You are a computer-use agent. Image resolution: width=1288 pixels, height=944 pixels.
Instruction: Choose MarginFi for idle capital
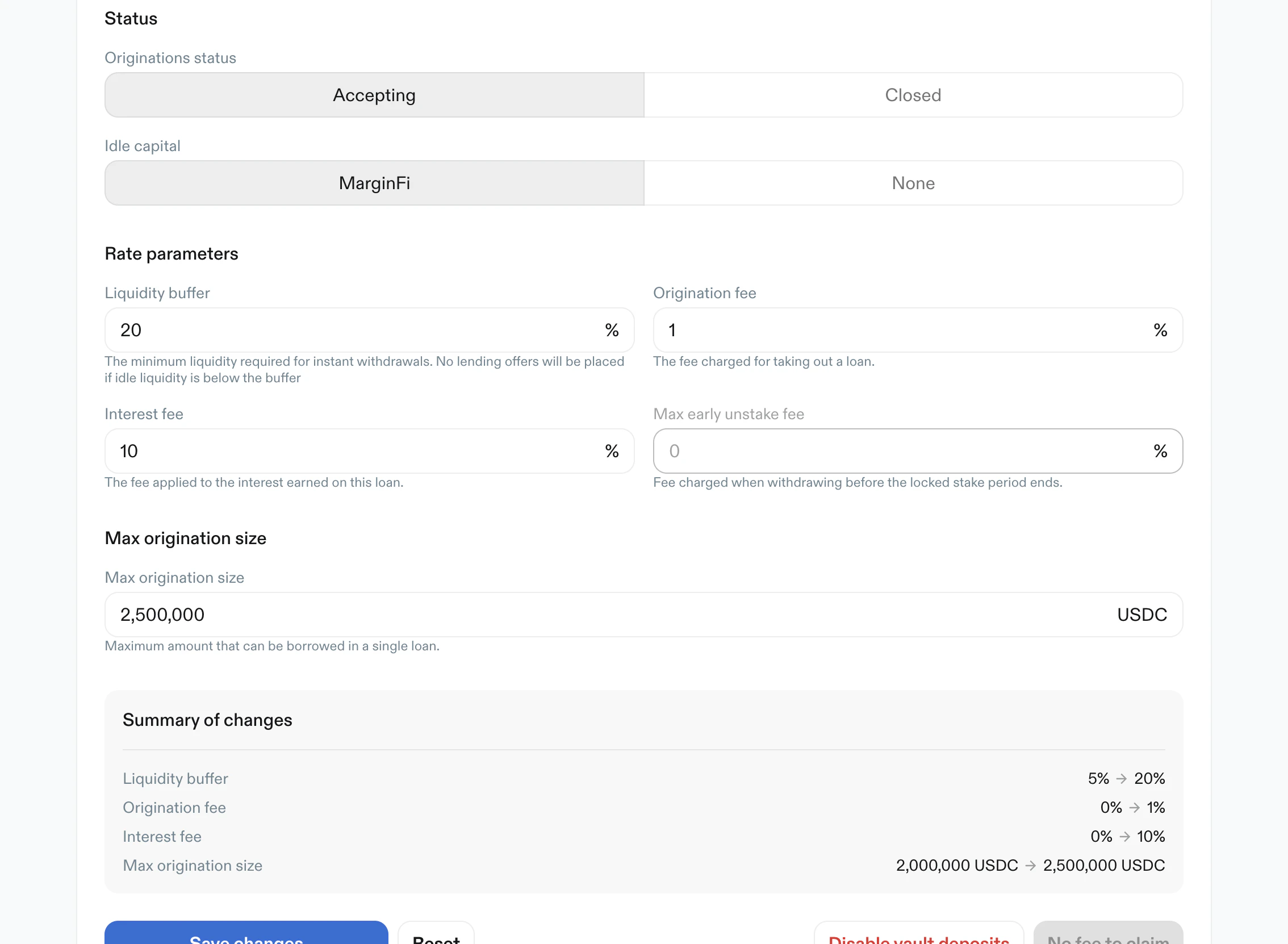tap(374, 183)
